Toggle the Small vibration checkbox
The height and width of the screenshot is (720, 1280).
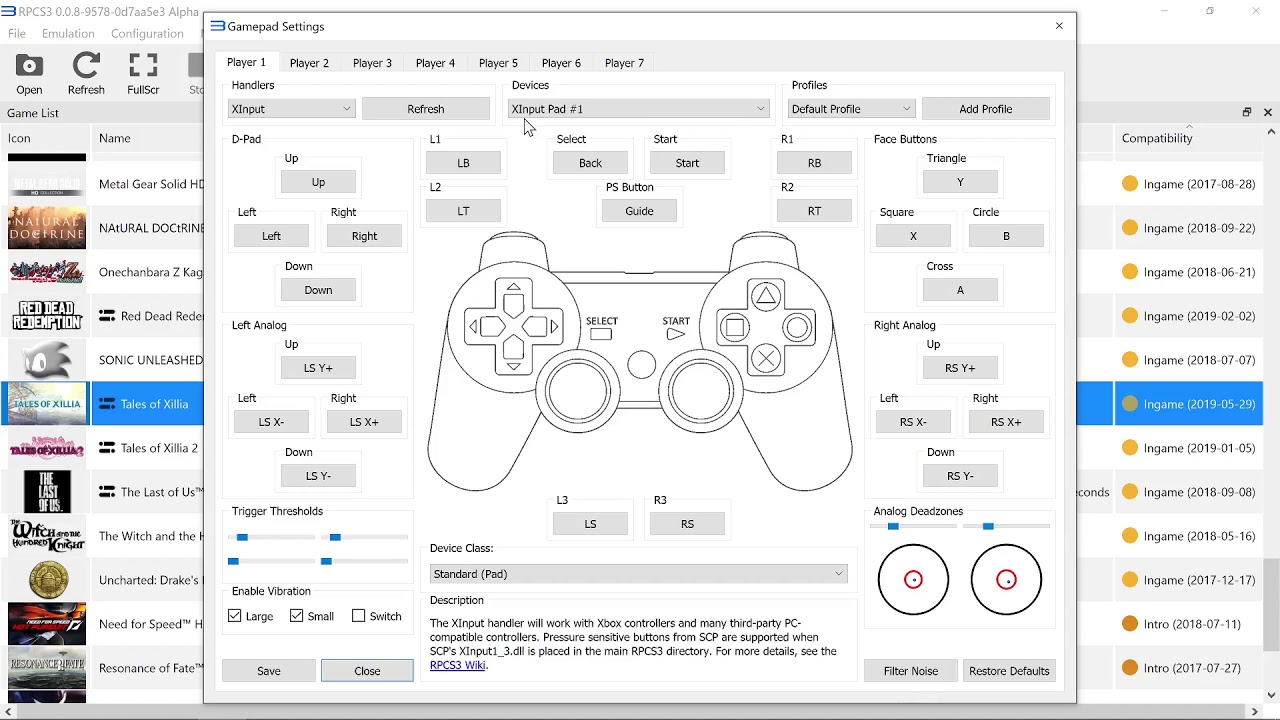297,616
